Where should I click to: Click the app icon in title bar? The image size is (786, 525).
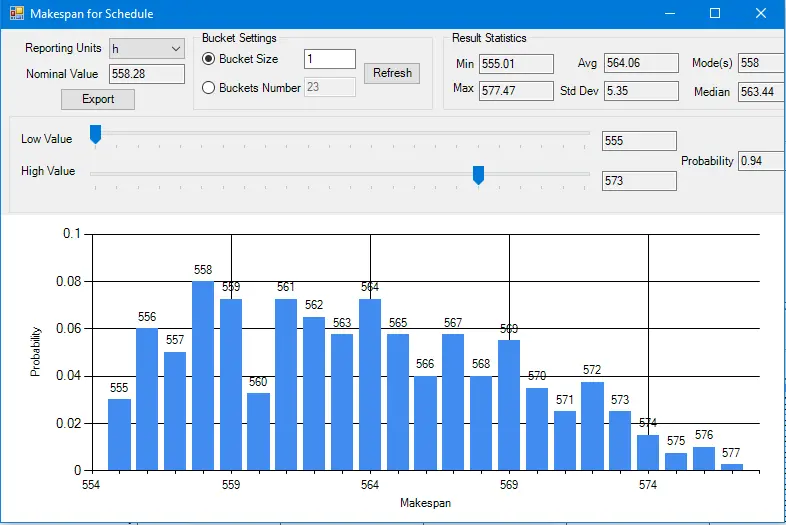(x=16, y=14)
